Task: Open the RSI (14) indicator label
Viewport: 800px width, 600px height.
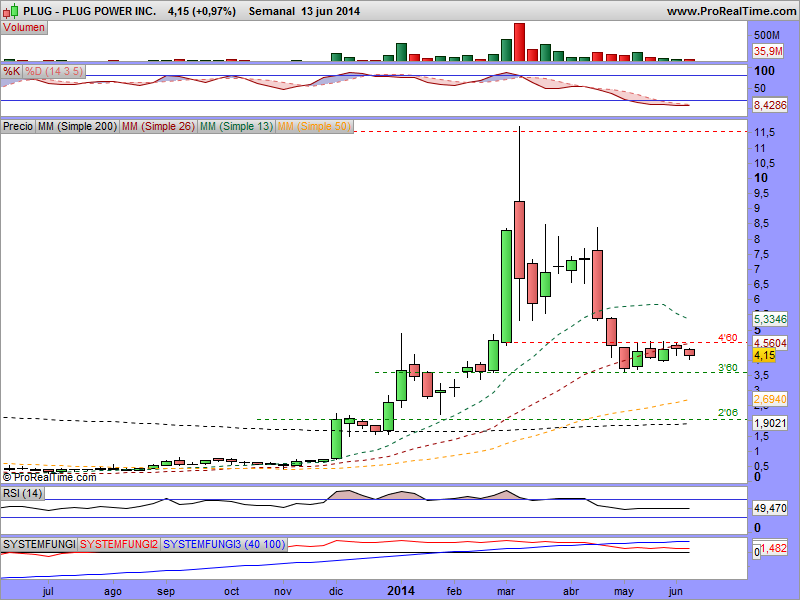Action: tap(22, 493)
